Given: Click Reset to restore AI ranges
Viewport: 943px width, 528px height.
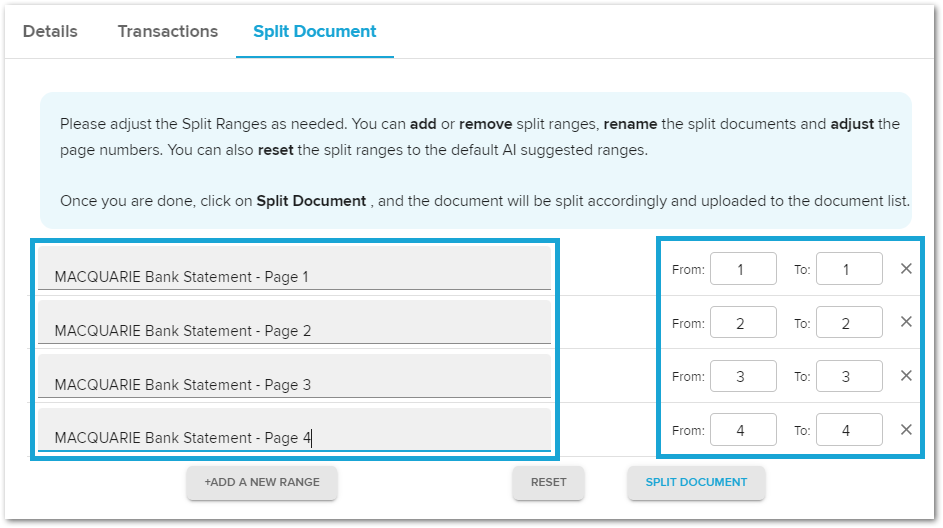Looking at the screenshot, I should 548,482.
